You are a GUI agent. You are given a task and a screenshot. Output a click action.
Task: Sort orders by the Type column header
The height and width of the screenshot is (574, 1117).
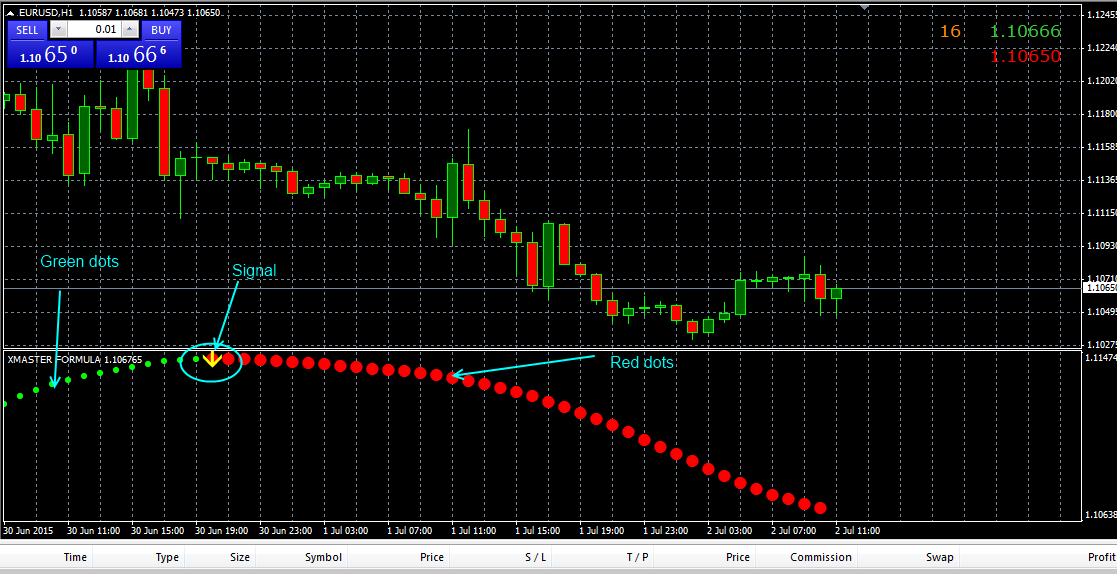coord(167,557)
